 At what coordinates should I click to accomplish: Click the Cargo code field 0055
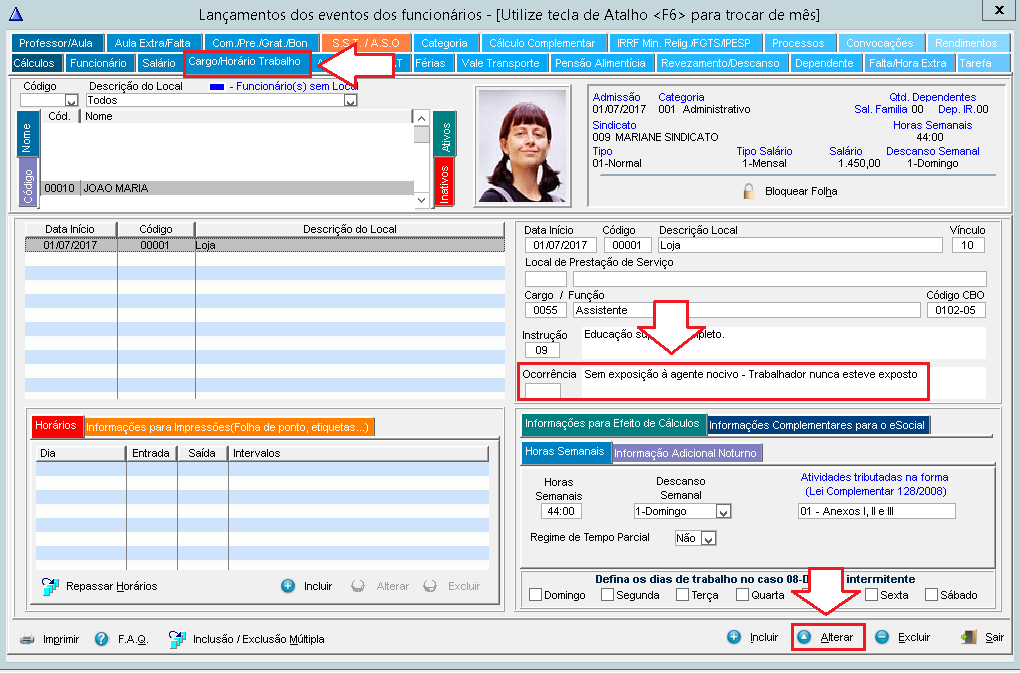[x=545, y=310]
